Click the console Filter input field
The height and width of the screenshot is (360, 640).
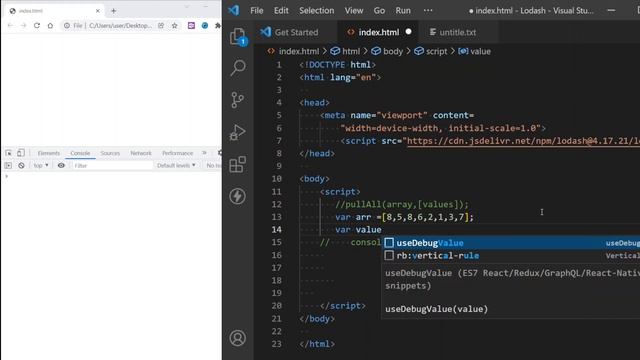tap(112, 165)
